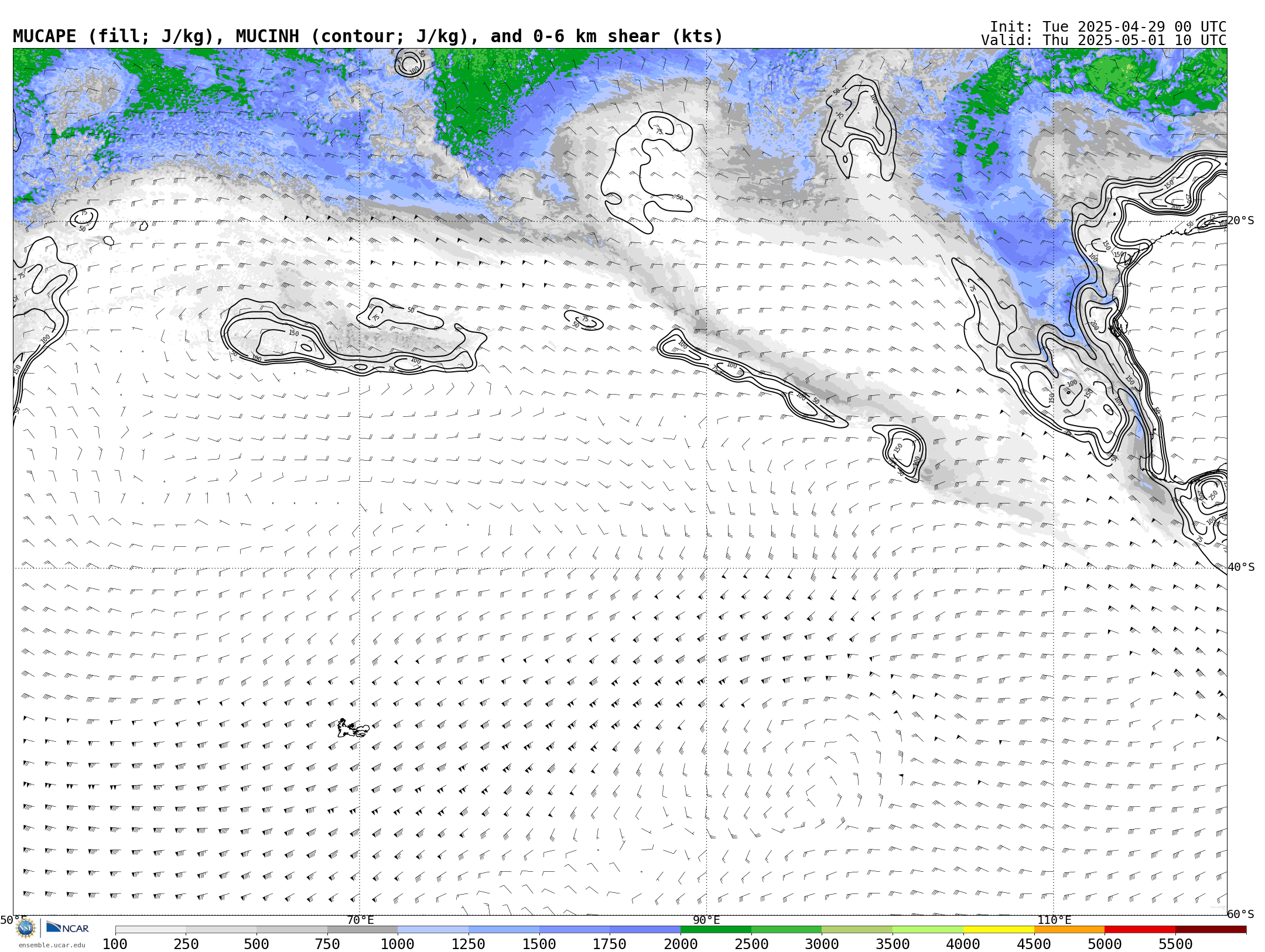The image size is (1265, 952).
Task: Click the colorbar tick label 4000
Action: [963, 944]
